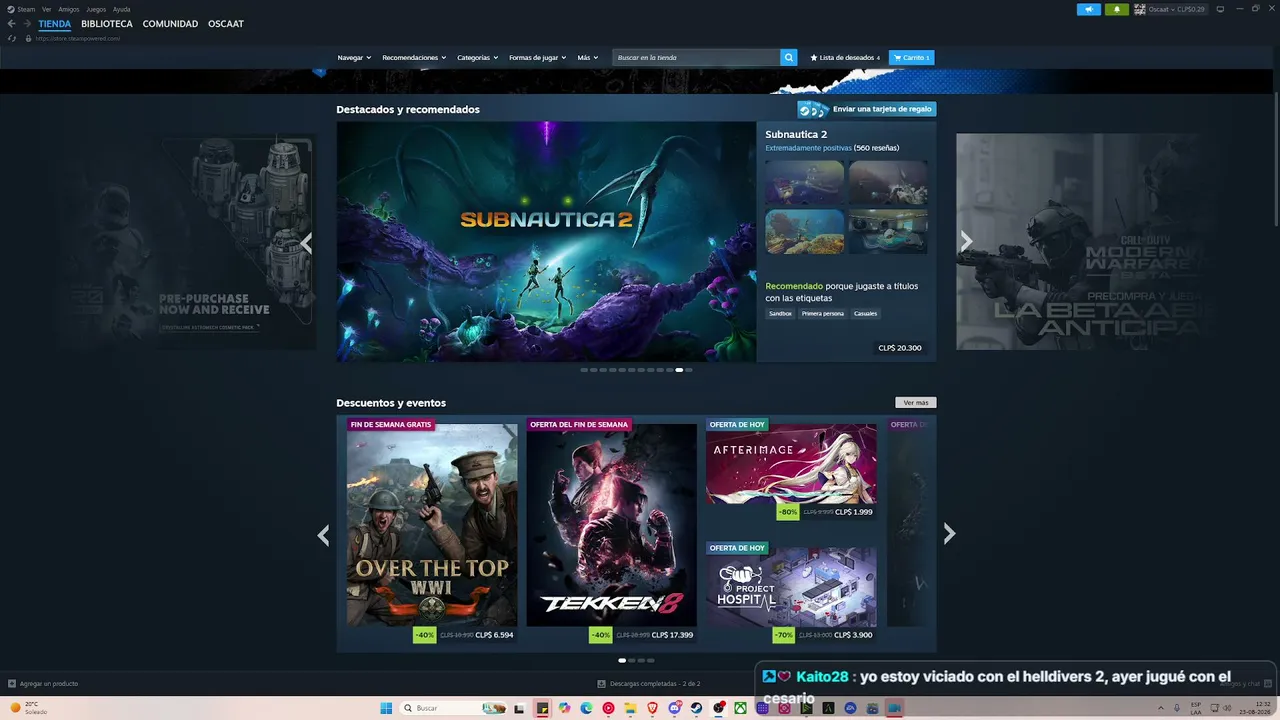
Task: Open Steam from the taskbar
Action: pyautogui.click(x=696, y=708)
